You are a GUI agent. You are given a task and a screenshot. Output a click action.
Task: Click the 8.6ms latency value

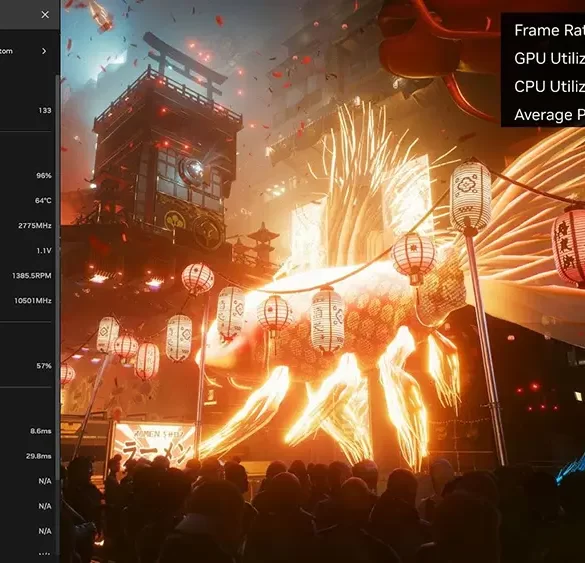pos(41,431)
